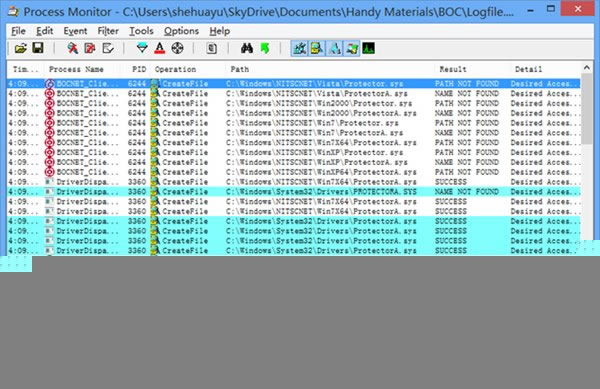The width and height of the screenshot is (600, 389).
Task: Select the row with path Vista\ProtectorA.sys
Action: click(294, 94)
